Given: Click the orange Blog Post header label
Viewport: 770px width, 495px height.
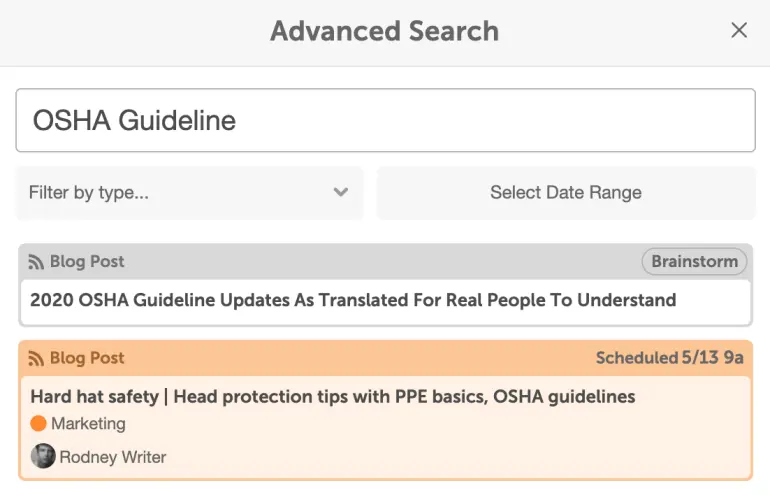Looking at the screenshot, I should 87,358.
